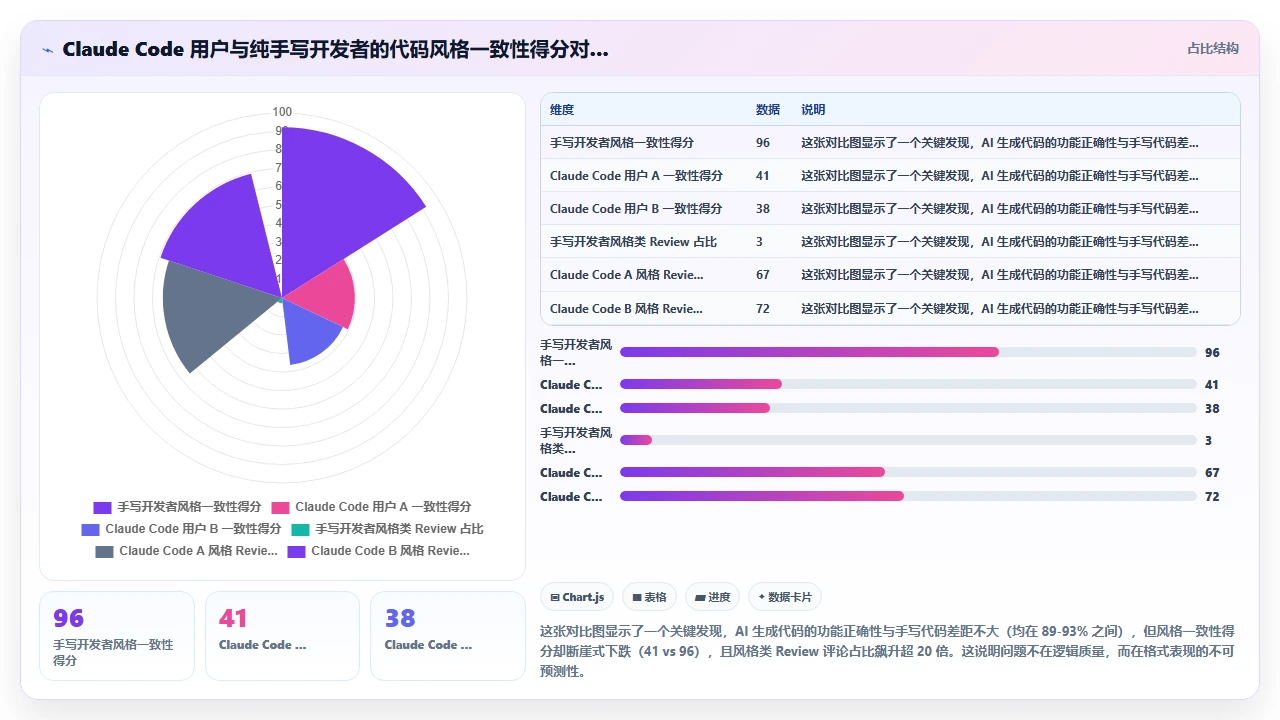Click the 说明 column header
Viewport: 1280px width, 720px height.
[x=813, y=110]
